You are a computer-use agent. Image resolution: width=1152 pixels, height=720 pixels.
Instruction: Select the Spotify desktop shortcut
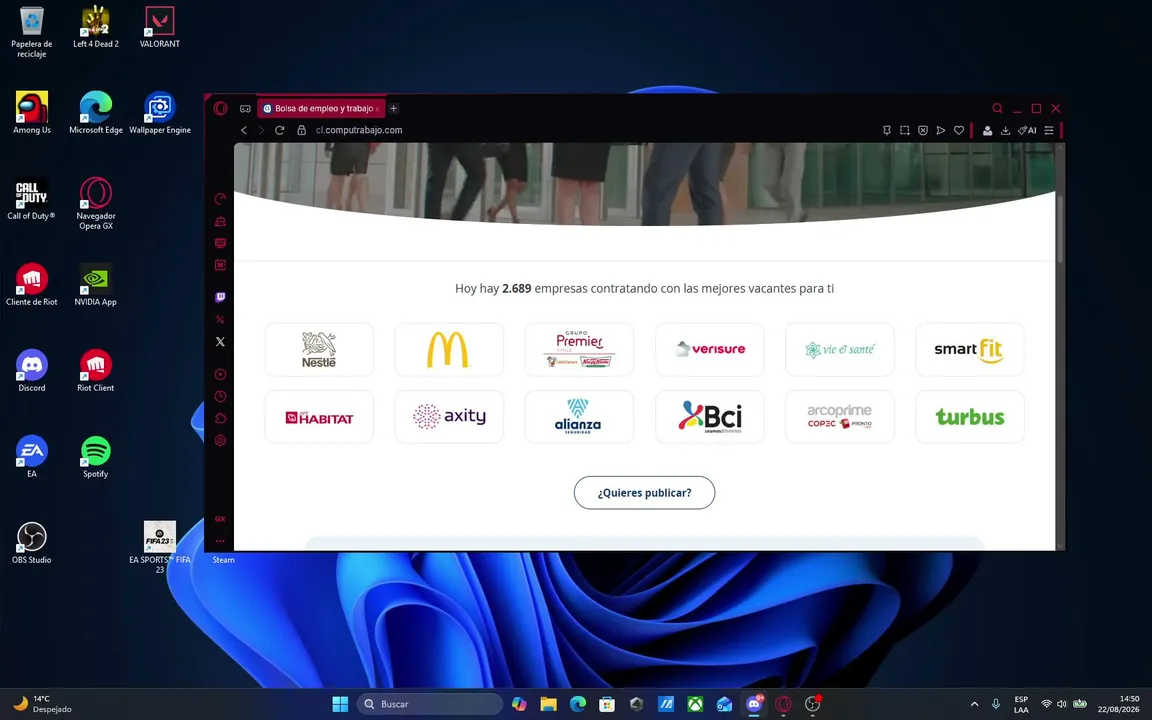coord(96,456)
